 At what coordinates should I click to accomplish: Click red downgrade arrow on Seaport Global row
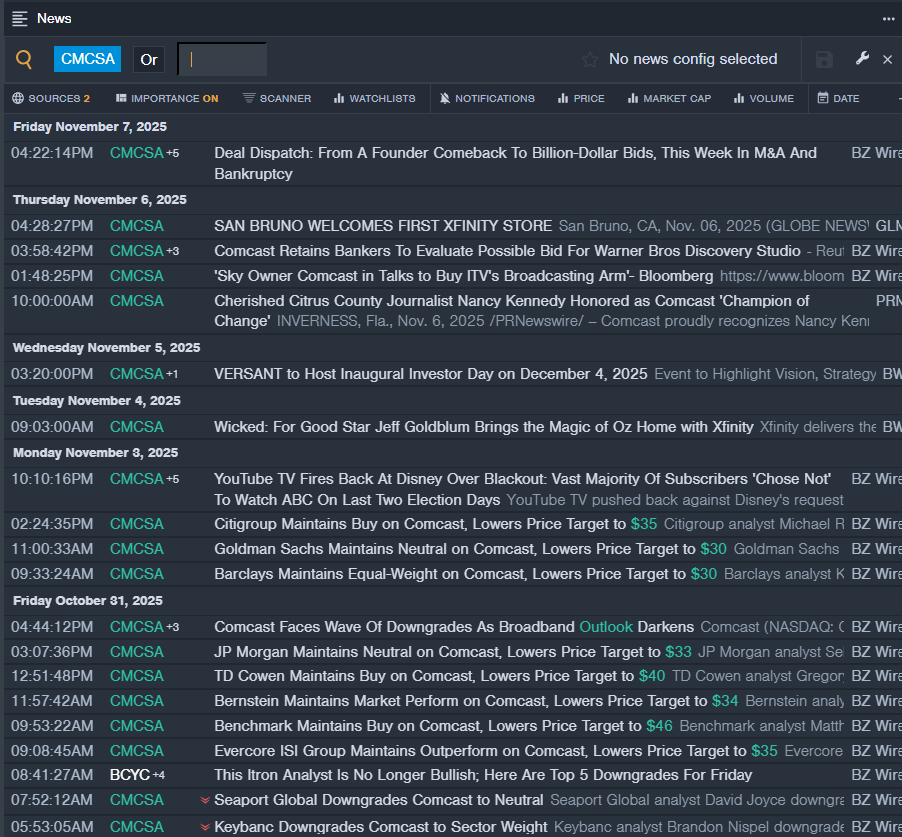(x=205, y=800)
